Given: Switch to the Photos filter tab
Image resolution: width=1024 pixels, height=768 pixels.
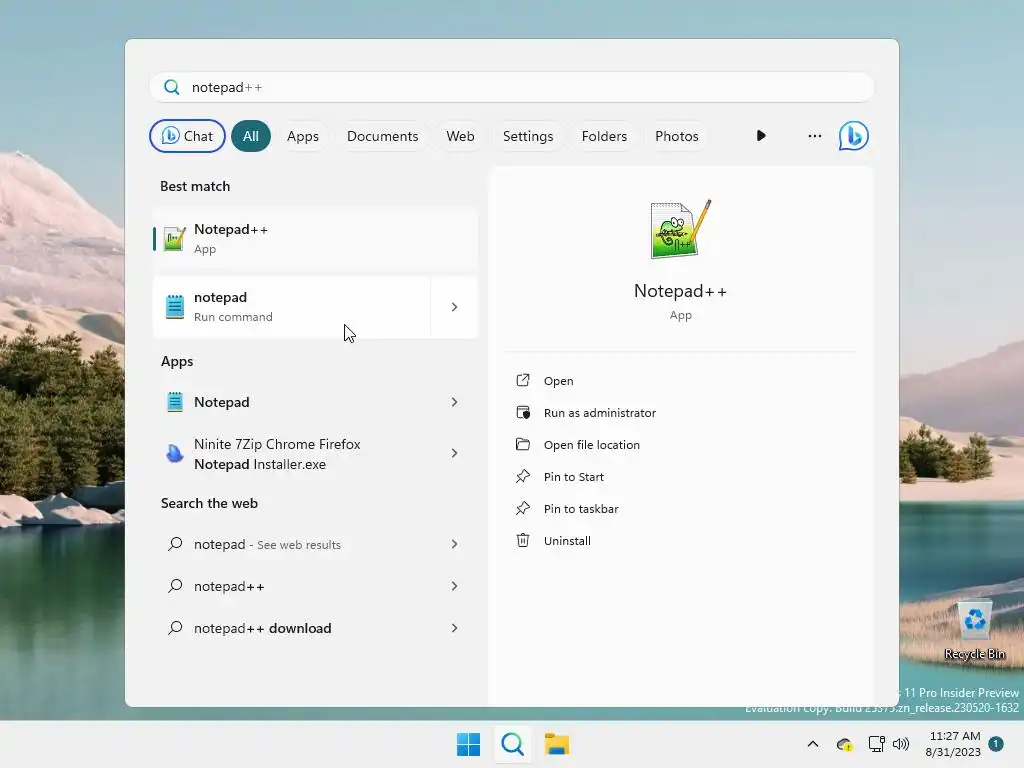Looking at the screenshot, I should click(677, 136).
